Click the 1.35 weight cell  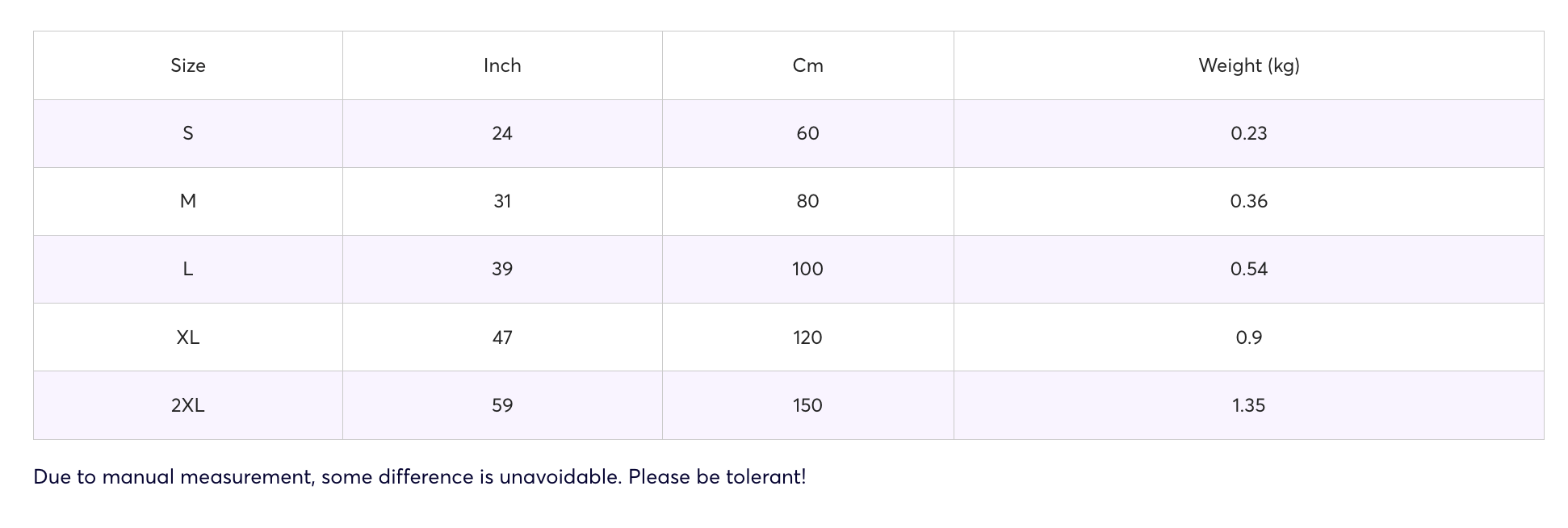1248,405
